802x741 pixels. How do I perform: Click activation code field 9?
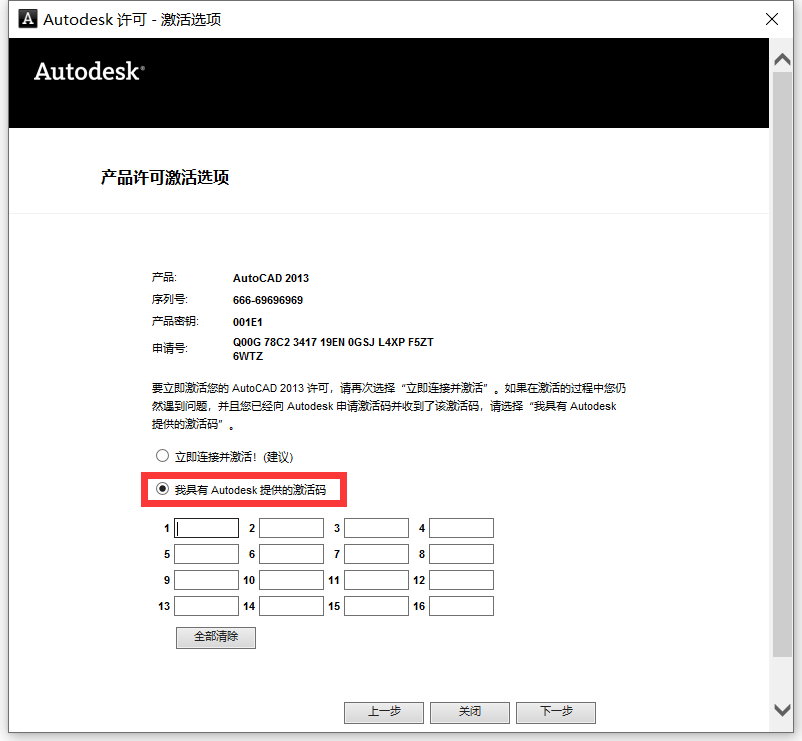(206, 580)
